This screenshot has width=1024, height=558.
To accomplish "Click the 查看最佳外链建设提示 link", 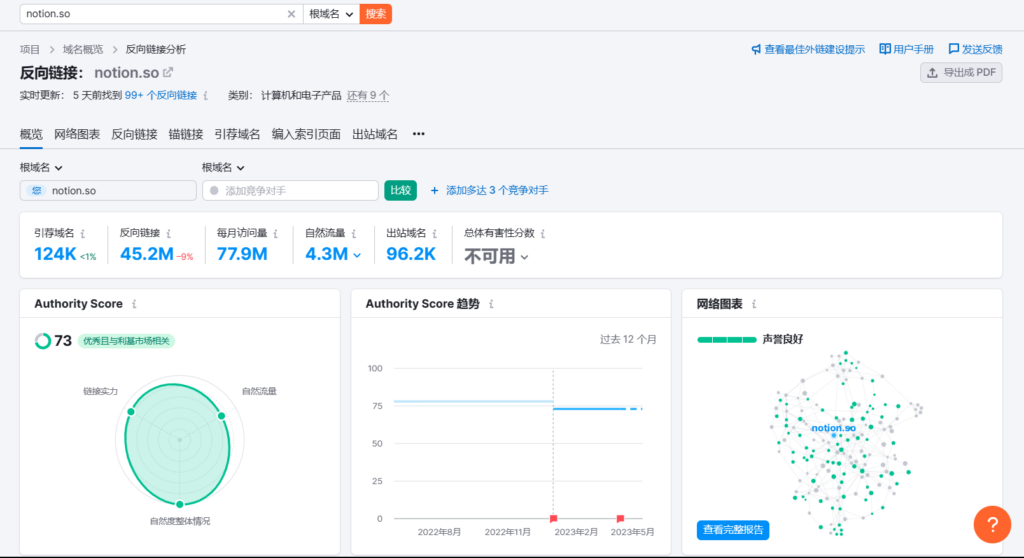I will click(x=814, y=49).
